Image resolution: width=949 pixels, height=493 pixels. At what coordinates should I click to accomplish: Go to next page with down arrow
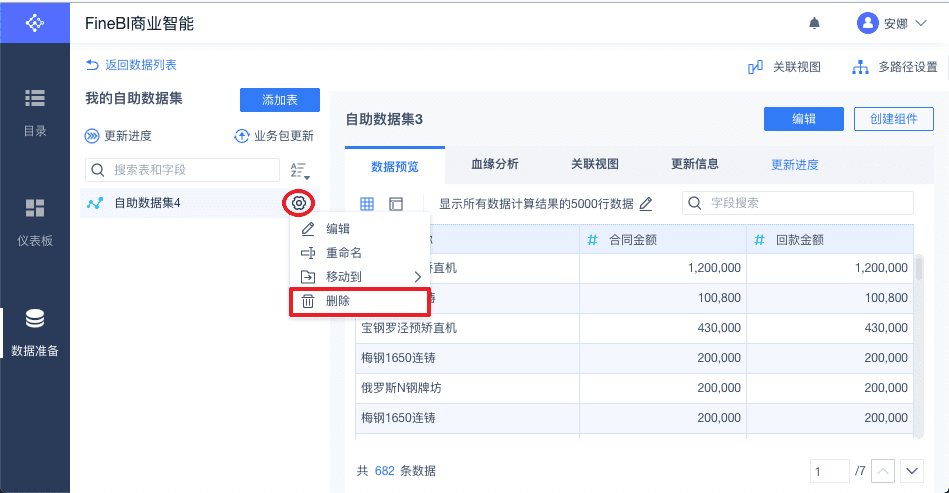(x=911, y=471)
